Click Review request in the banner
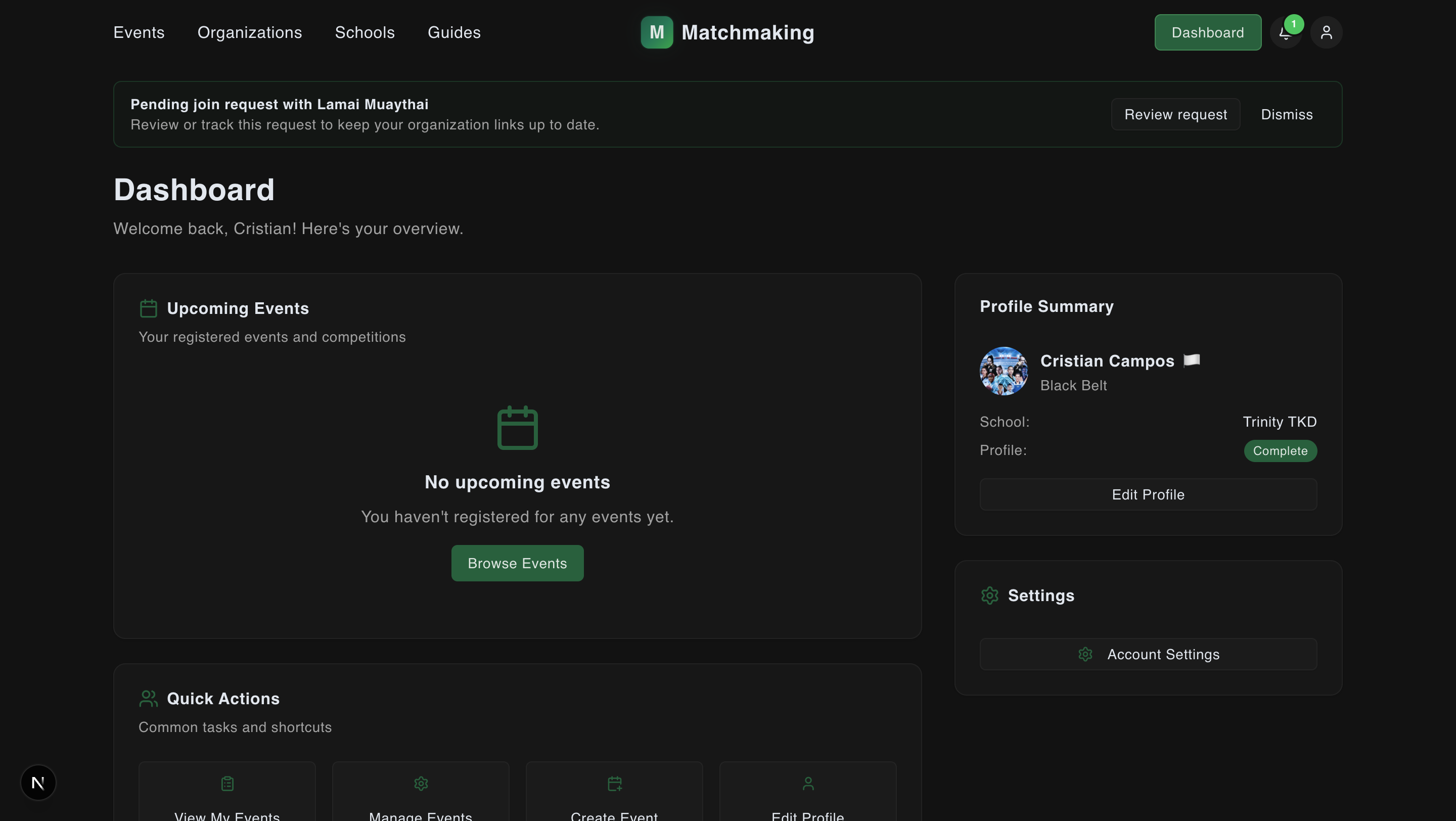This screenshot has height=821, width=1456. click(x=1175, y=115)
